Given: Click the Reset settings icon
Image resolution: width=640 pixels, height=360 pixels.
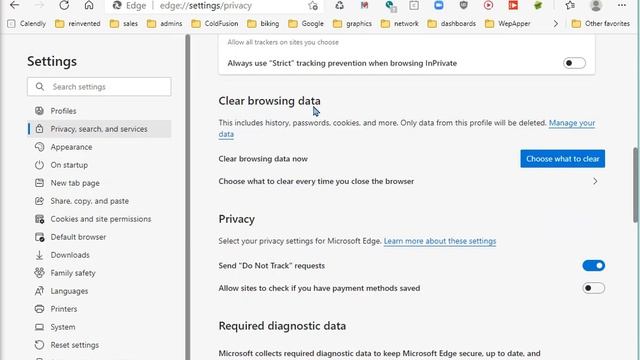Looking at the screenshot, I should click(39, 345).
